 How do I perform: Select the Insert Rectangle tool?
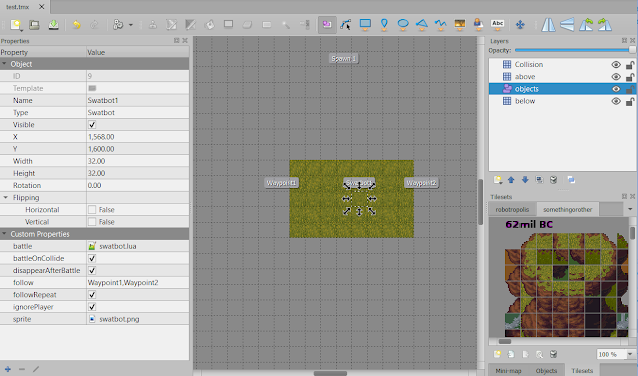click(x=365, y=24)
